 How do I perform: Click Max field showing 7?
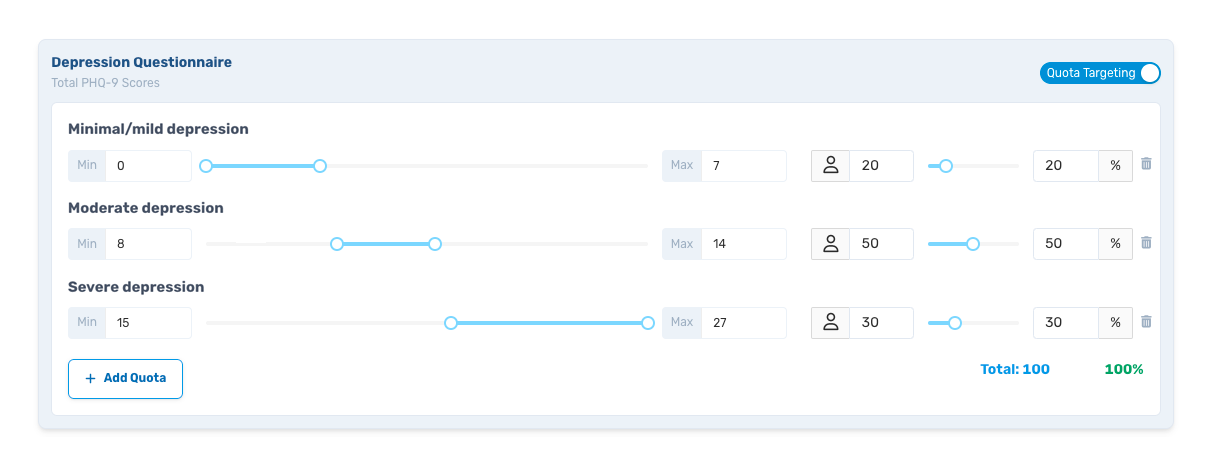(x=743, y=165)
